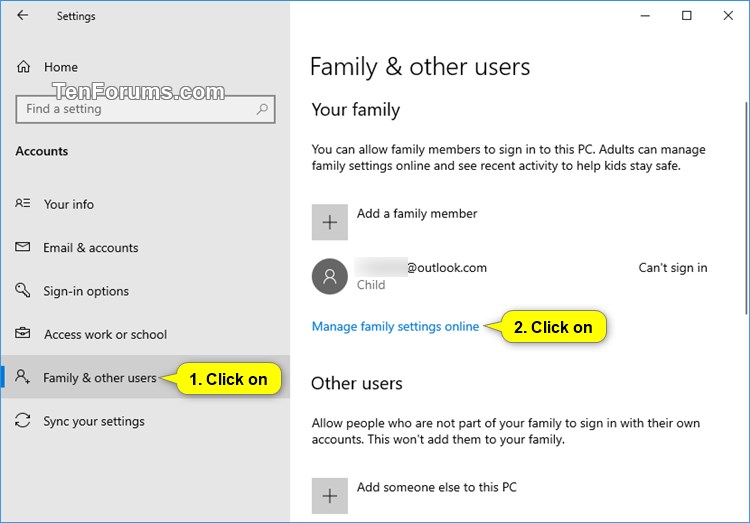Open the Home label in sidebar

(x=61, y=67)
